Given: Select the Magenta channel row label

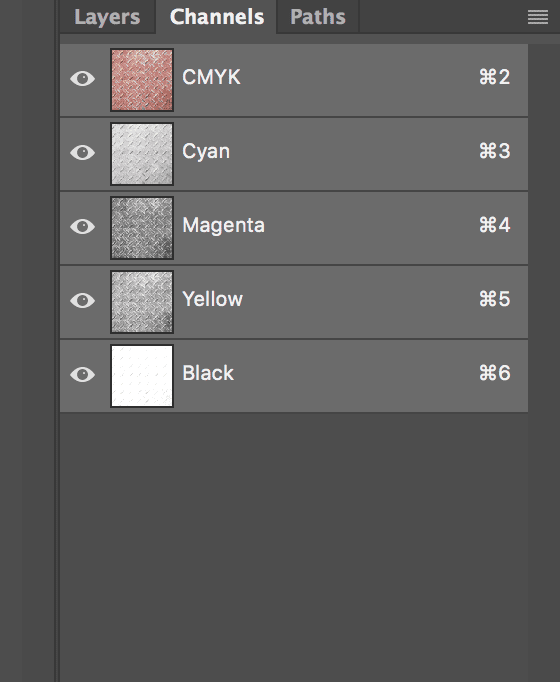Looking at the screenshot, I should coord(223,225).
